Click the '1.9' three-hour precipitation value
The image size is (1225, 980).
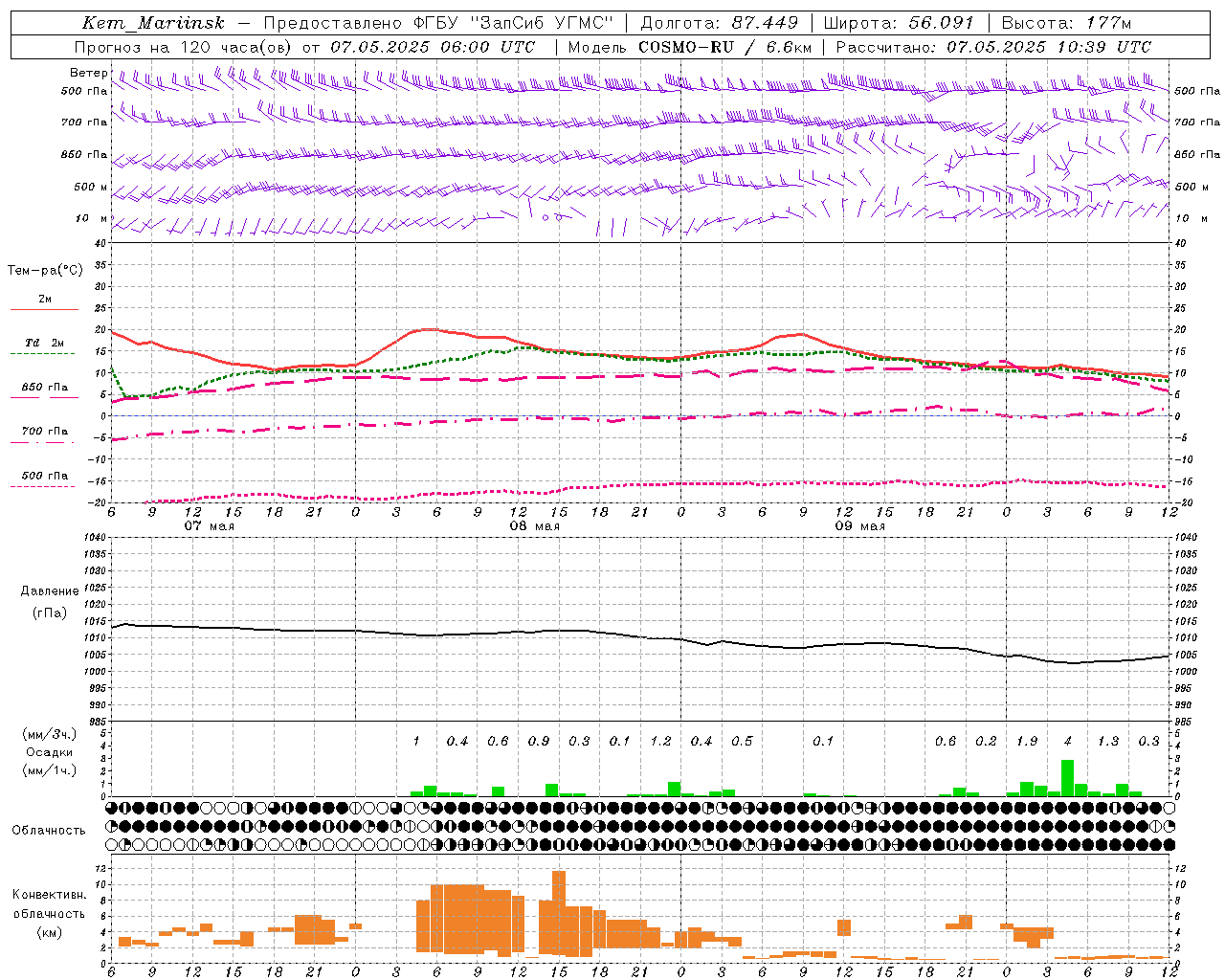coord(1027,741)
